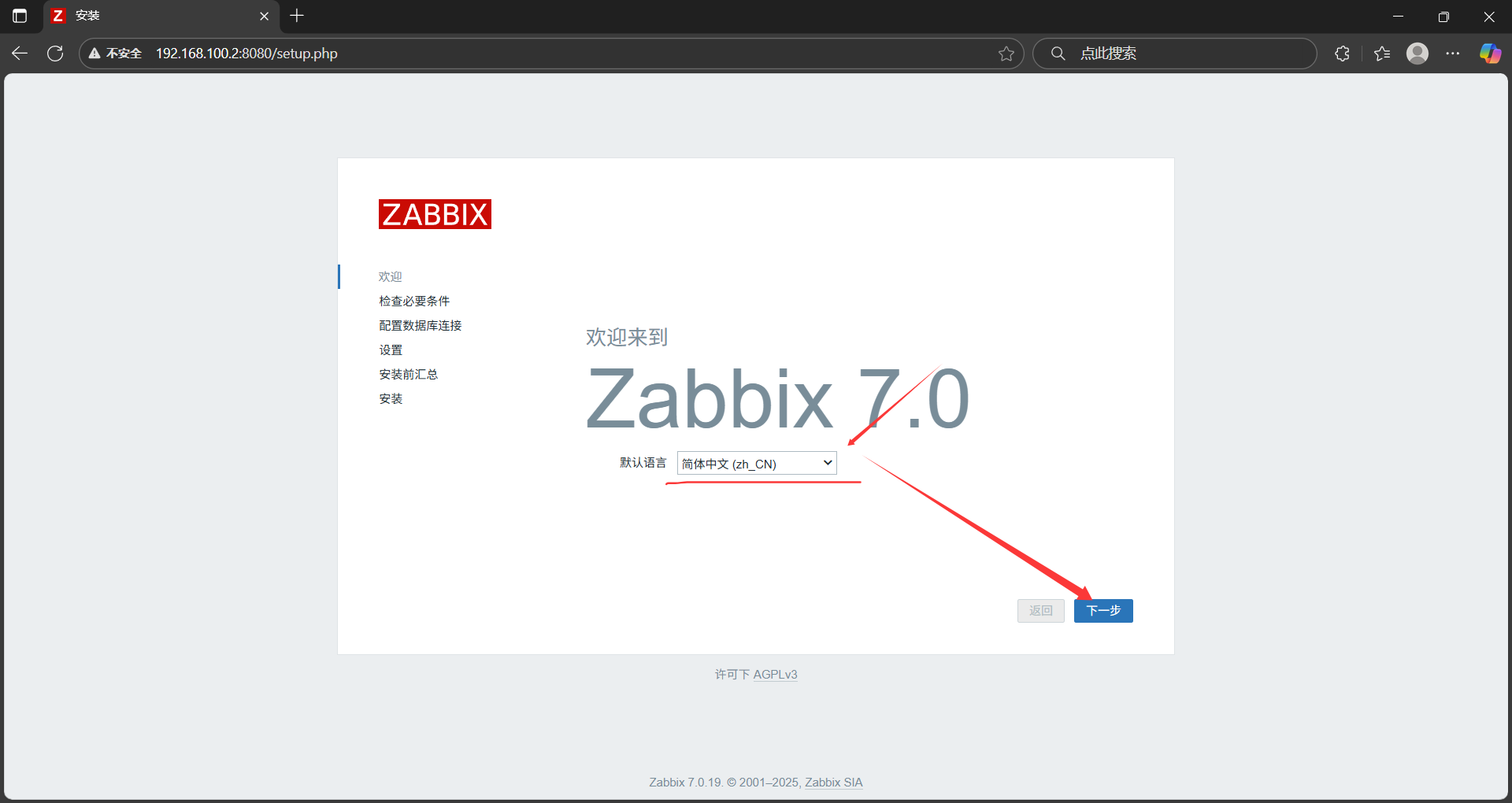Click the Zabbix 7.0 title text
The height and width of the screenshot is (803, 1512).
click(778, 400)
